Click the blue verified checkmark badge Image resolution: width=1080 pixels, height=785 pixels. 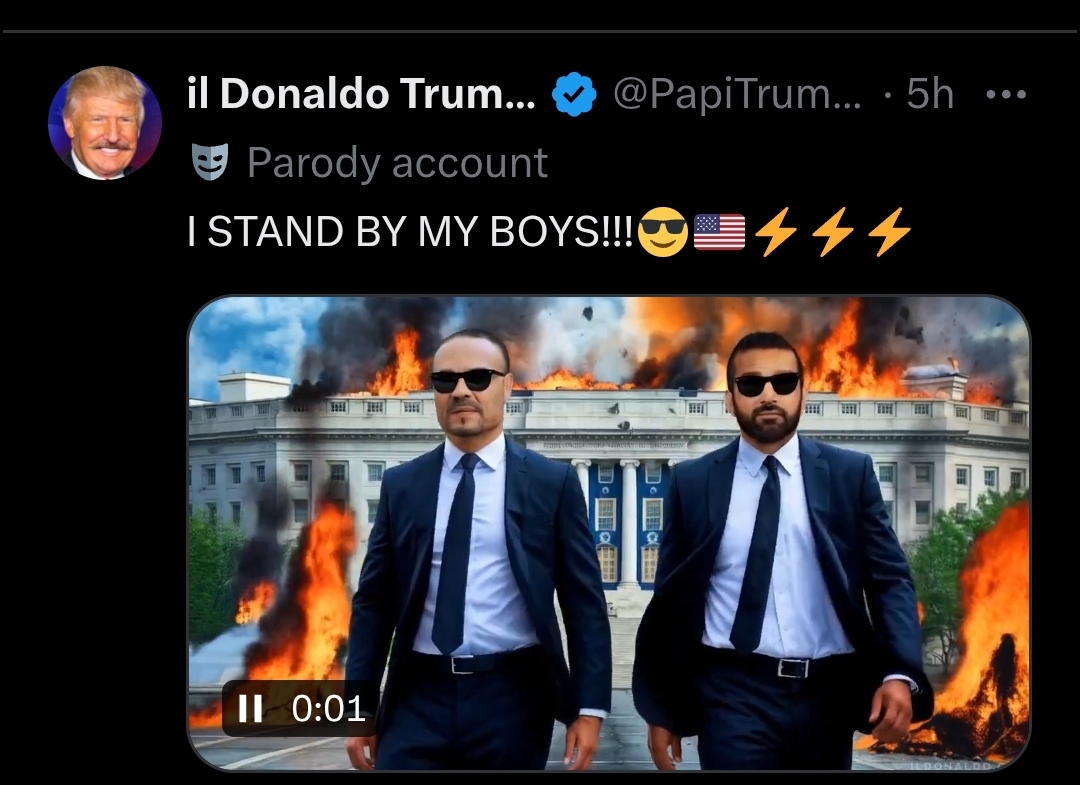[x=574, y=94]
